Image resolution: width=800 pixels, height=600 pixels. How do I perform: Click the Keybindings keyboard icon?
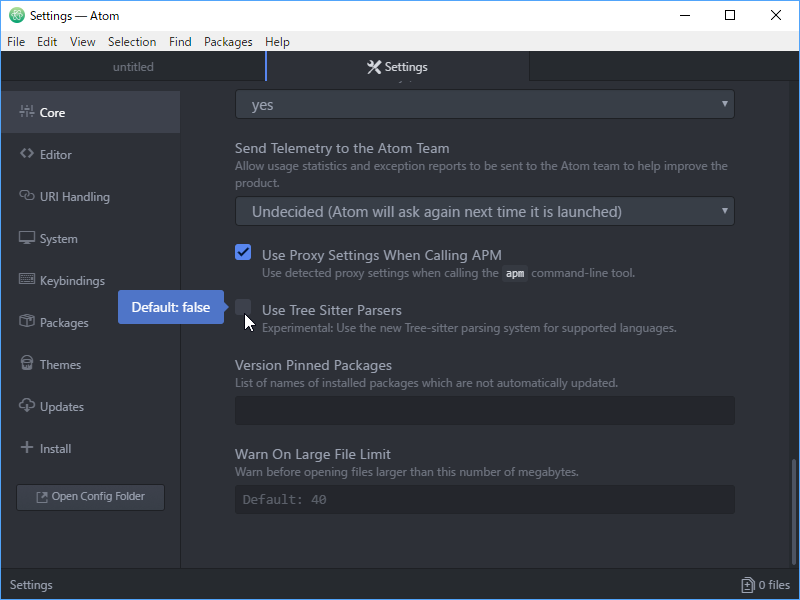click(x=27, y=280)
